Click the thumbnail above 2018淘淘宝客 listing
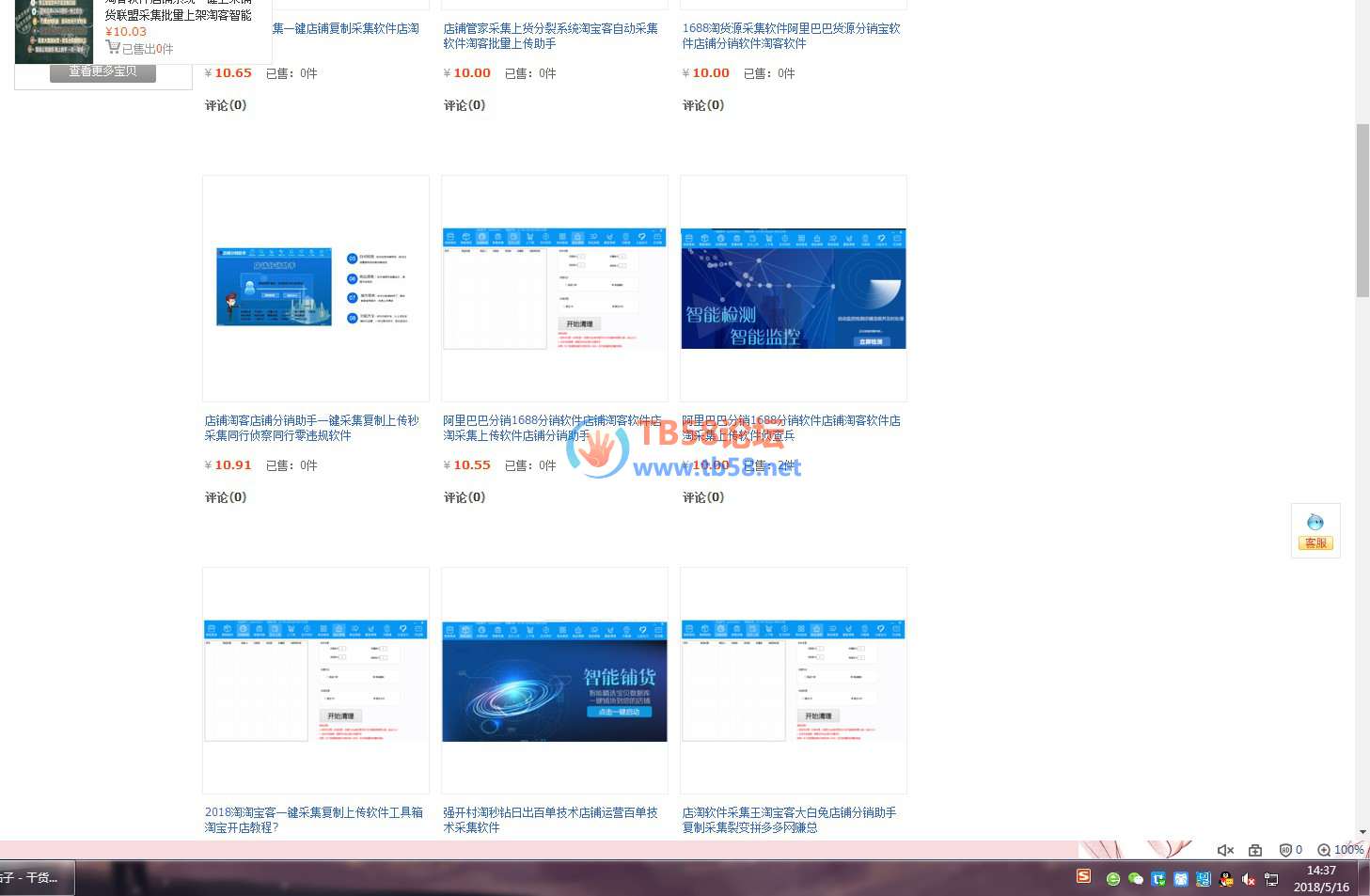Screen dimensions: 1370x896 point(316,681)
